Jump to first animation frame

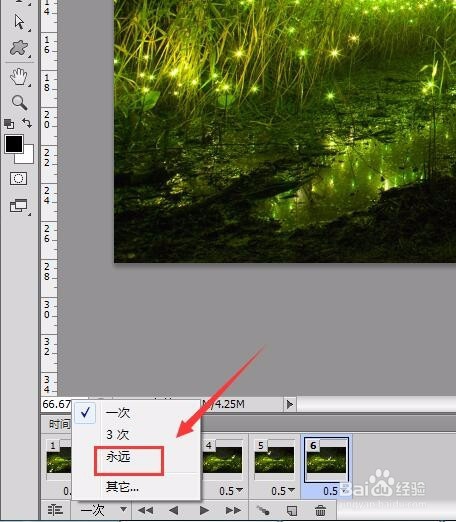point(146,510)
